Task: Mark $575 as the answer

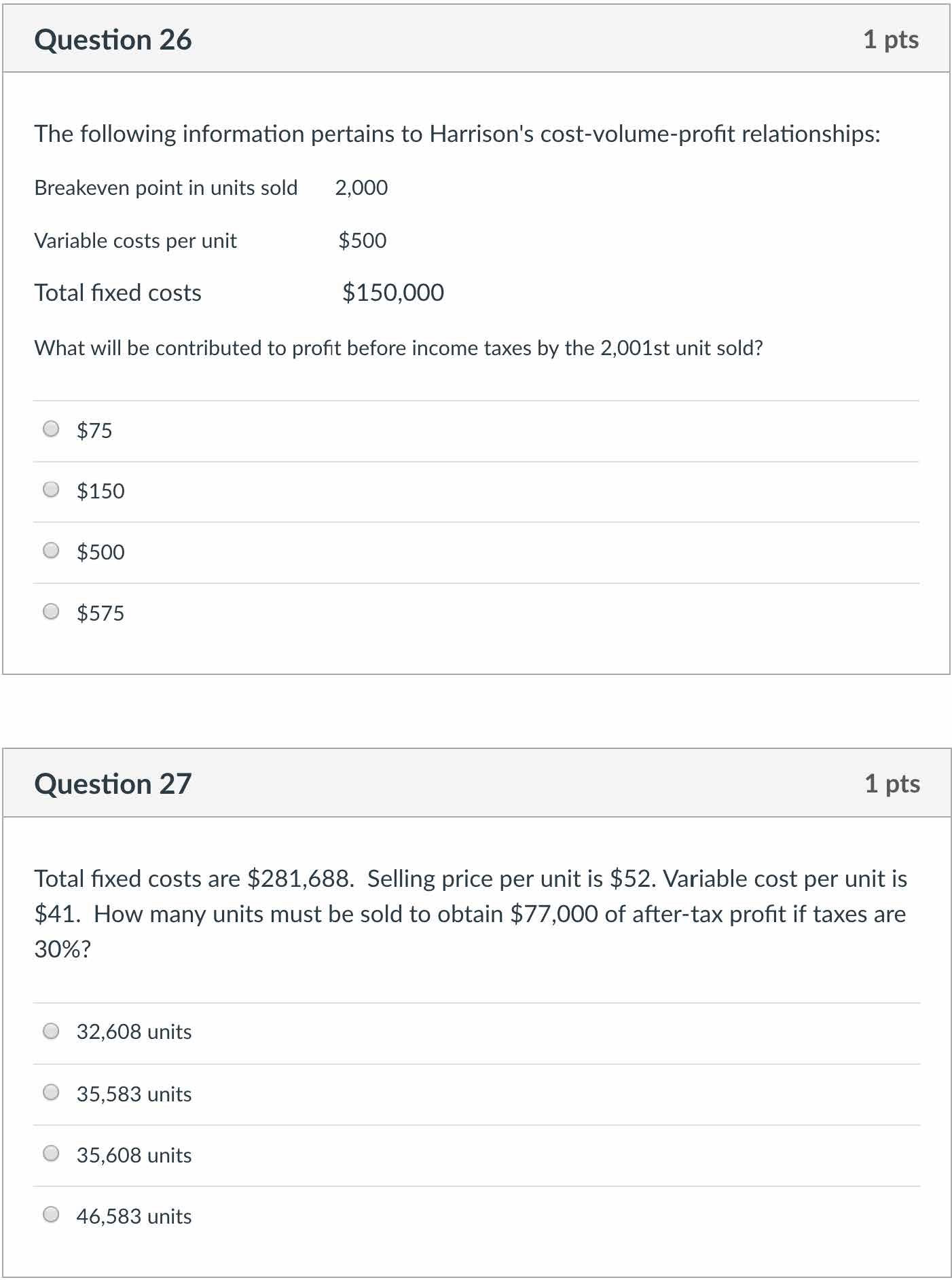Action: coord(51,612)
